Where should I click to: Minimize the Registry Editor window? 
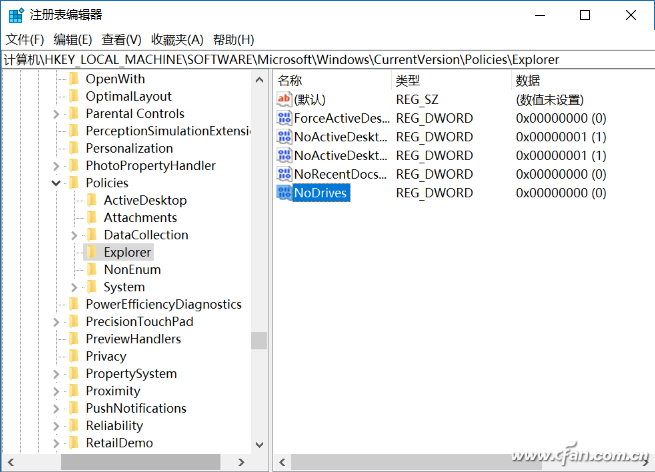pos(540,15)
